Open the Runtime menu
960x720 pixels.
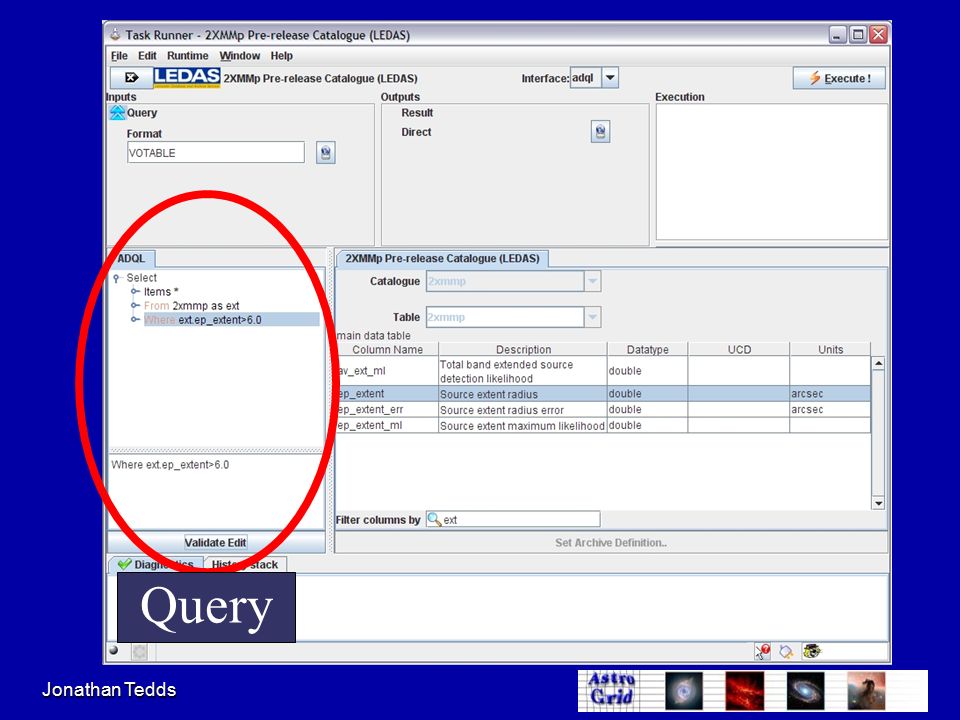tap(187, 56)
